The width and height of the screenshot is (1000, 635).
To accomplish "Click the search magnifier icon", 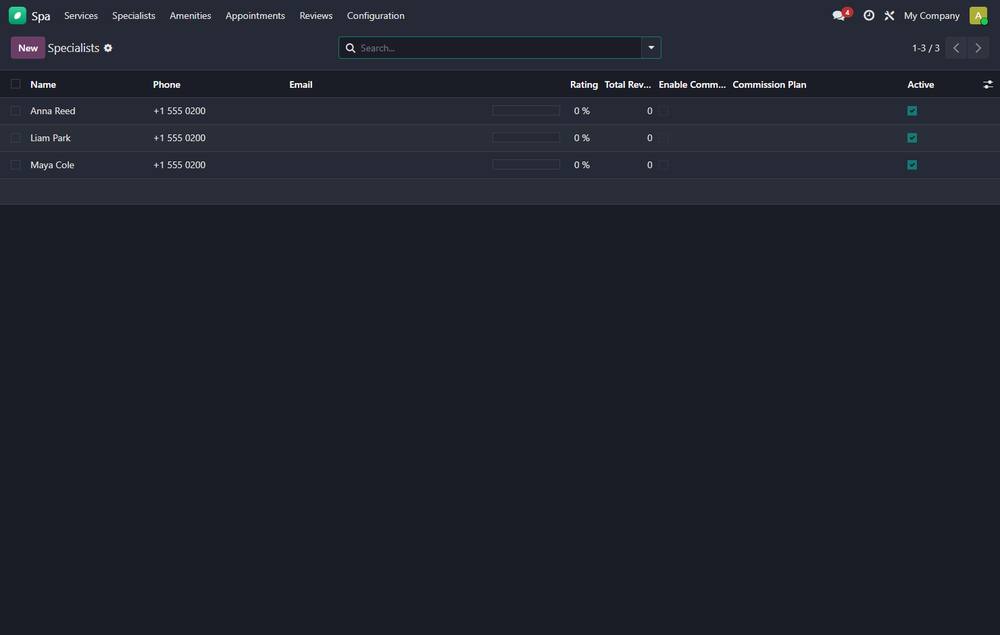I will (x=350, y=48).
